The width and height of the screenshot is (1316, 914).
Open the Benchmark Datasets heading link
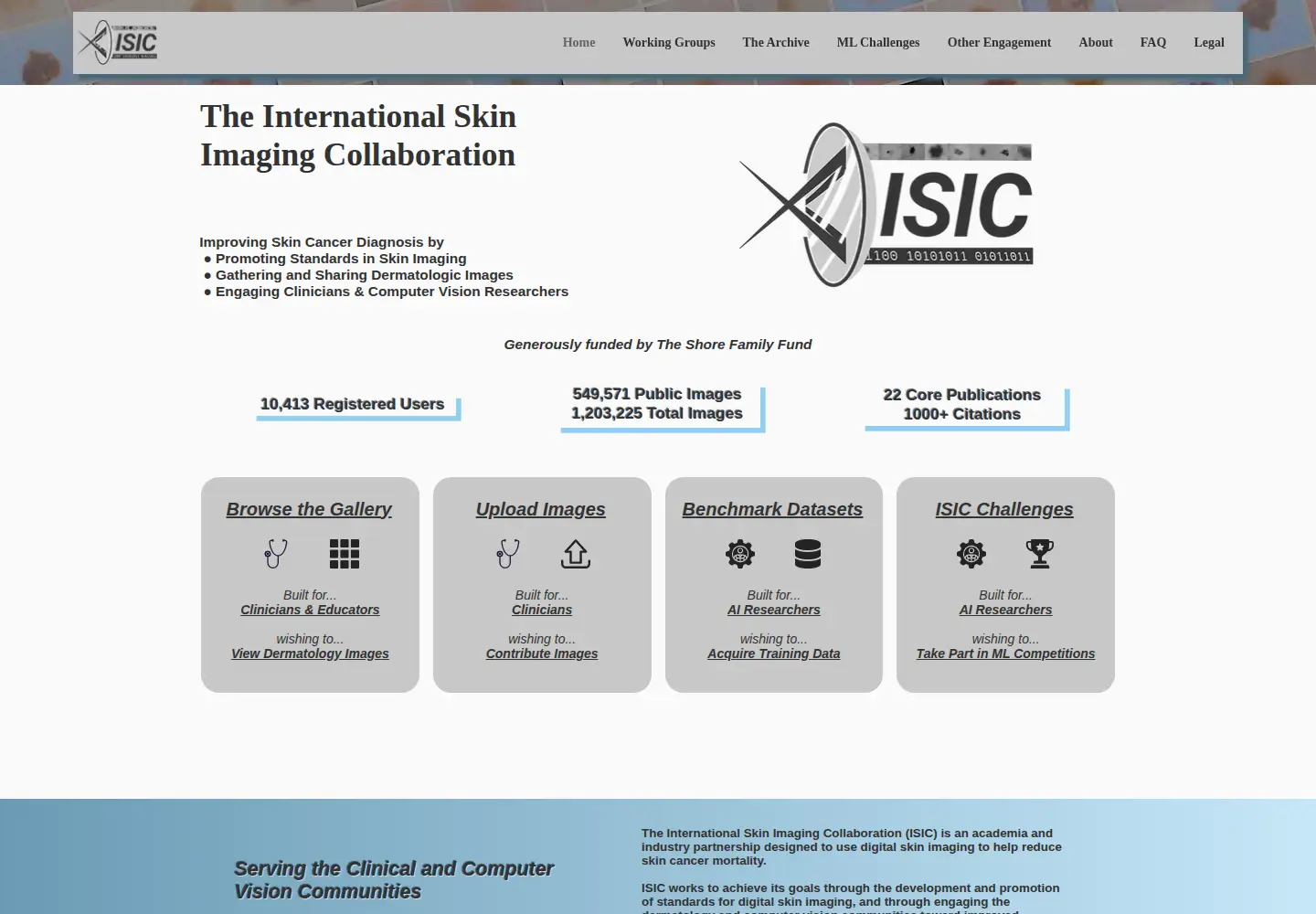click(x=772, y=509)
